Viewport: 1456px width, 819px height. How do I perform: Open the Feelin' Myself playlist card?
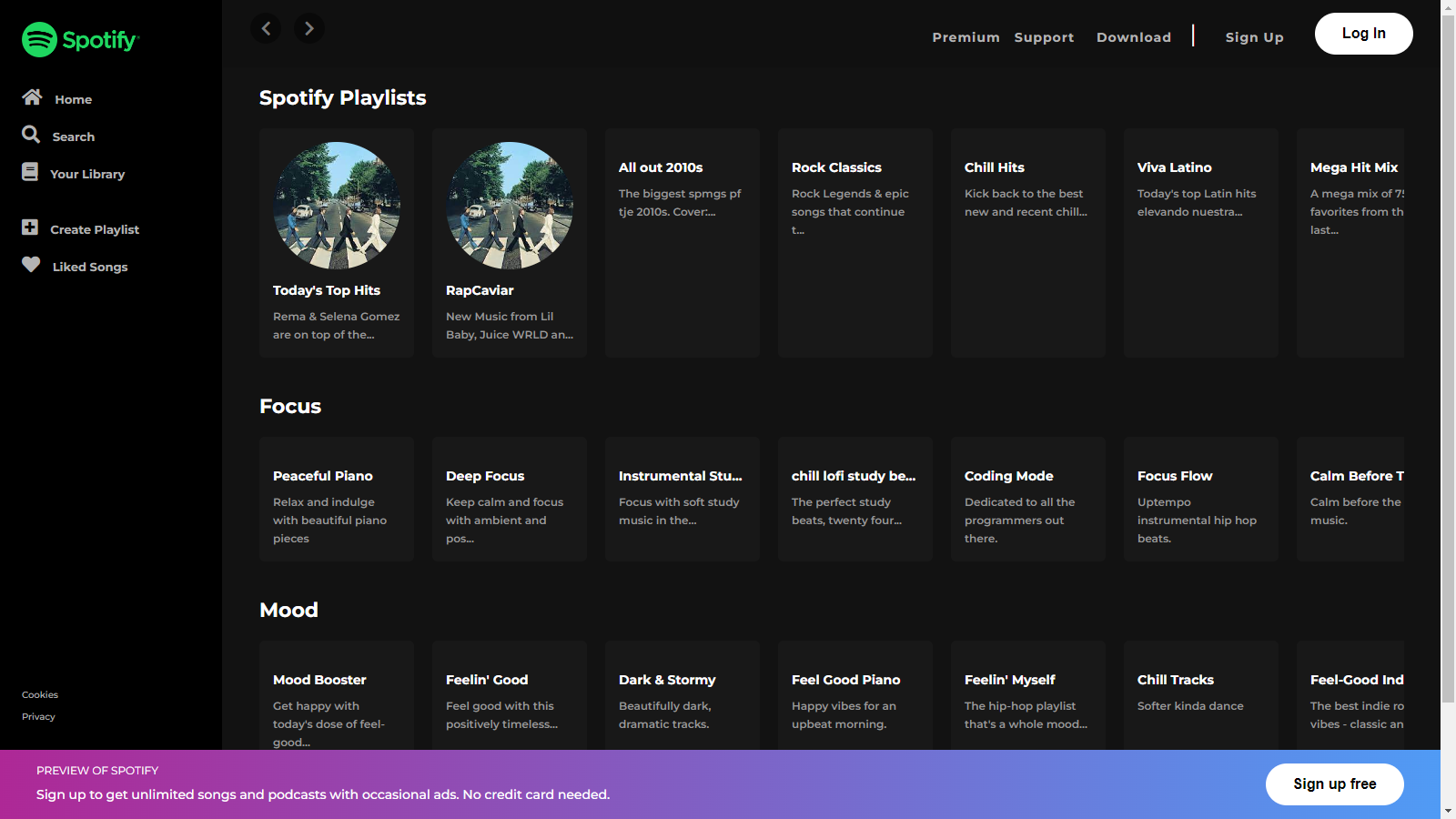1028,695
